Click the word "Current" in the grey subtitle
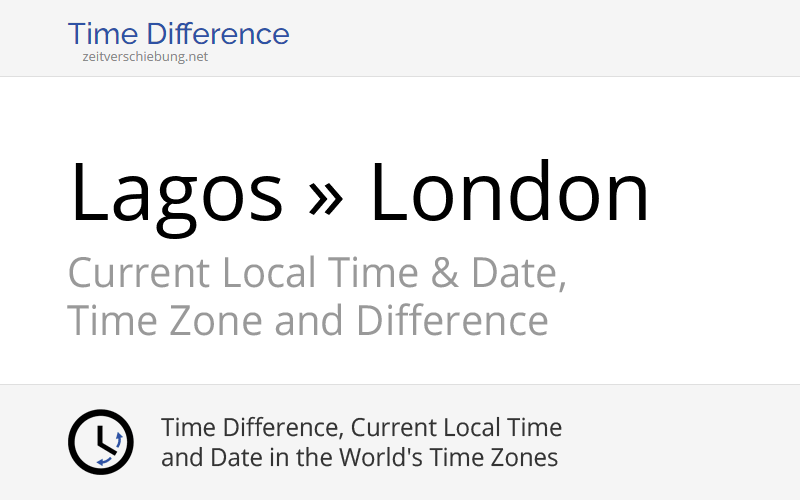This screenshot has height=500, width=800. [x=139, y=273]
